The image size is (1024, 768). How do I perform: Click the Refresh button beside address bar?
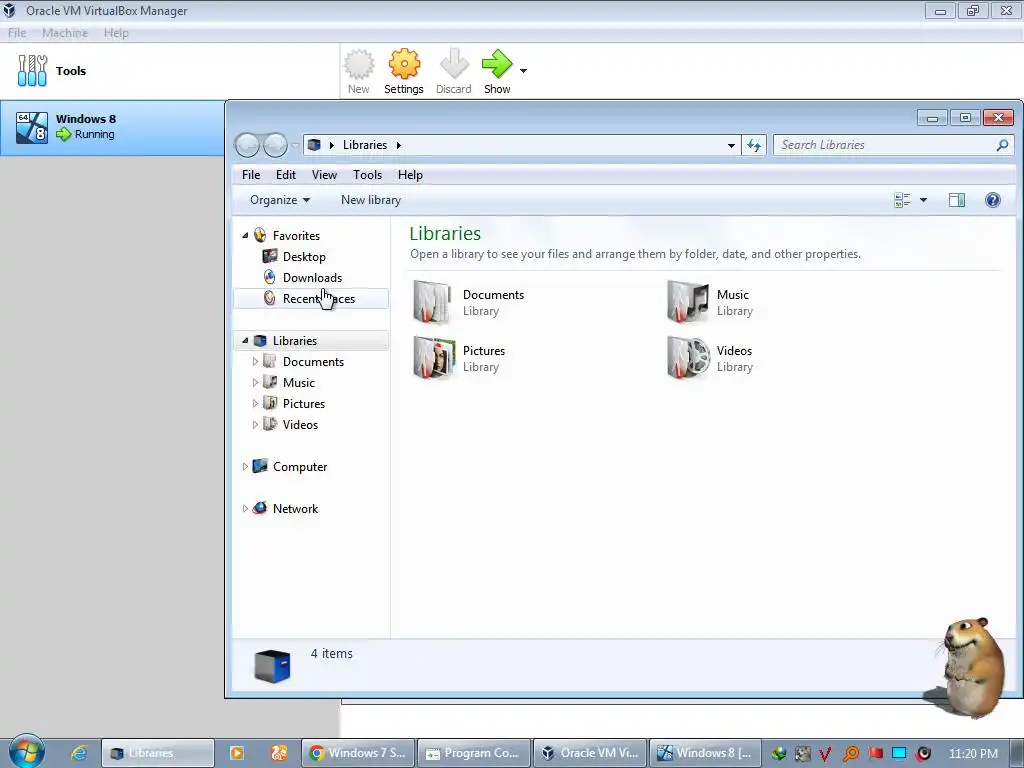pyautogui.click(x=754, y=145)
